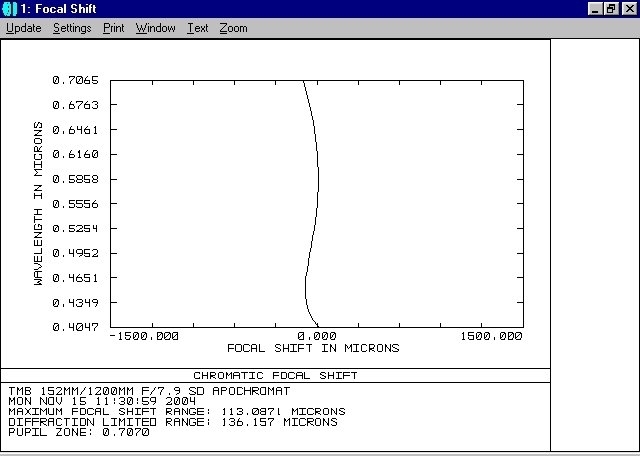The height and width of the screenshot is (456, 640).
Task: Minimize the Focal Shift window
Action: point(595,9)
